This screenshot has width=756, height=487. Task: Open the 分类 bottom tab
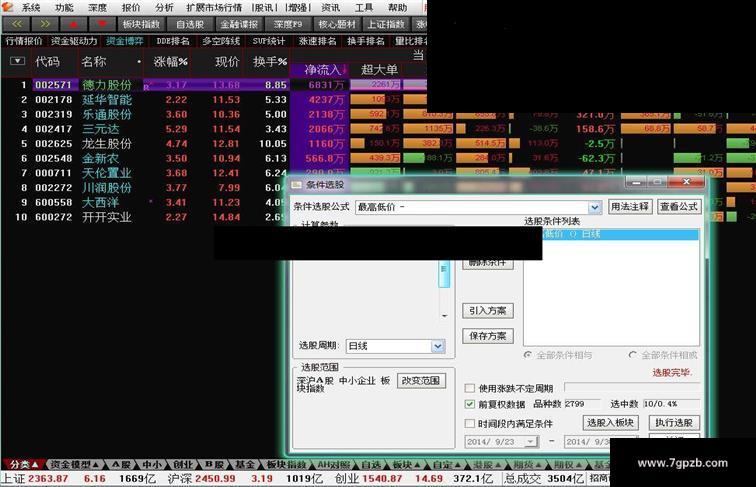point(23,464)
